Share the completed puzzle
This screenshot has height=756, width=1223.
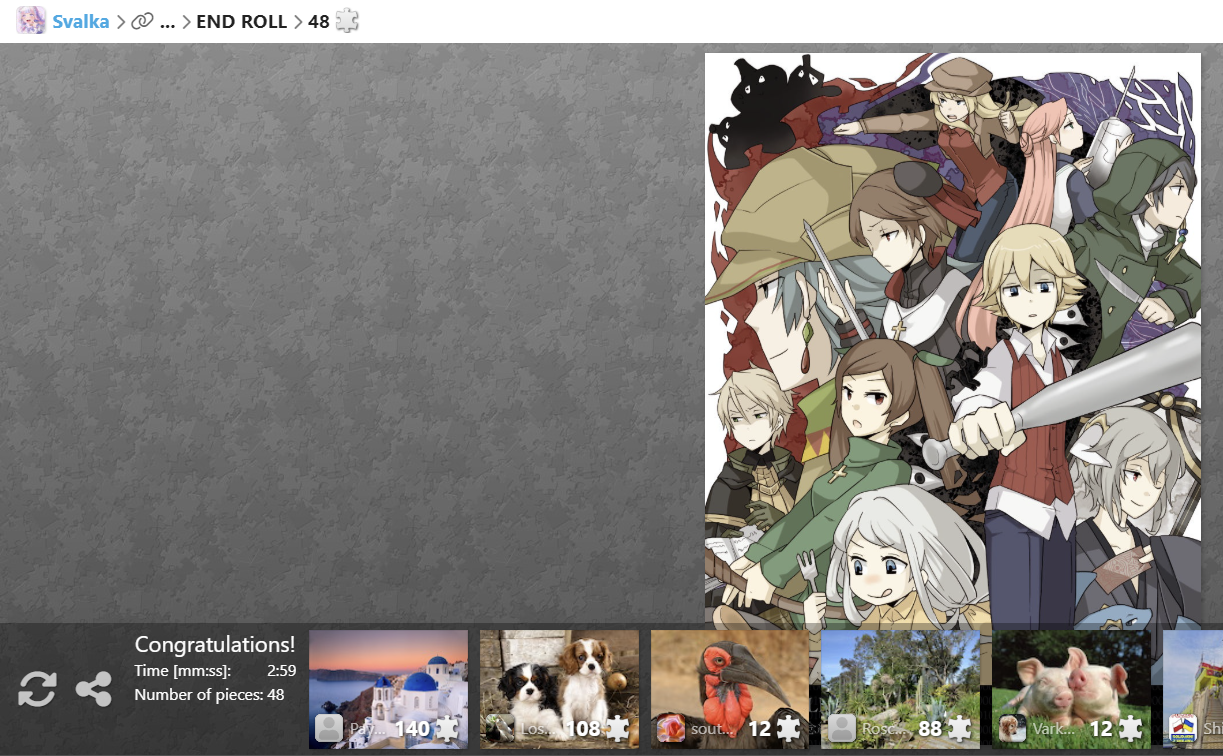(93, 690)
